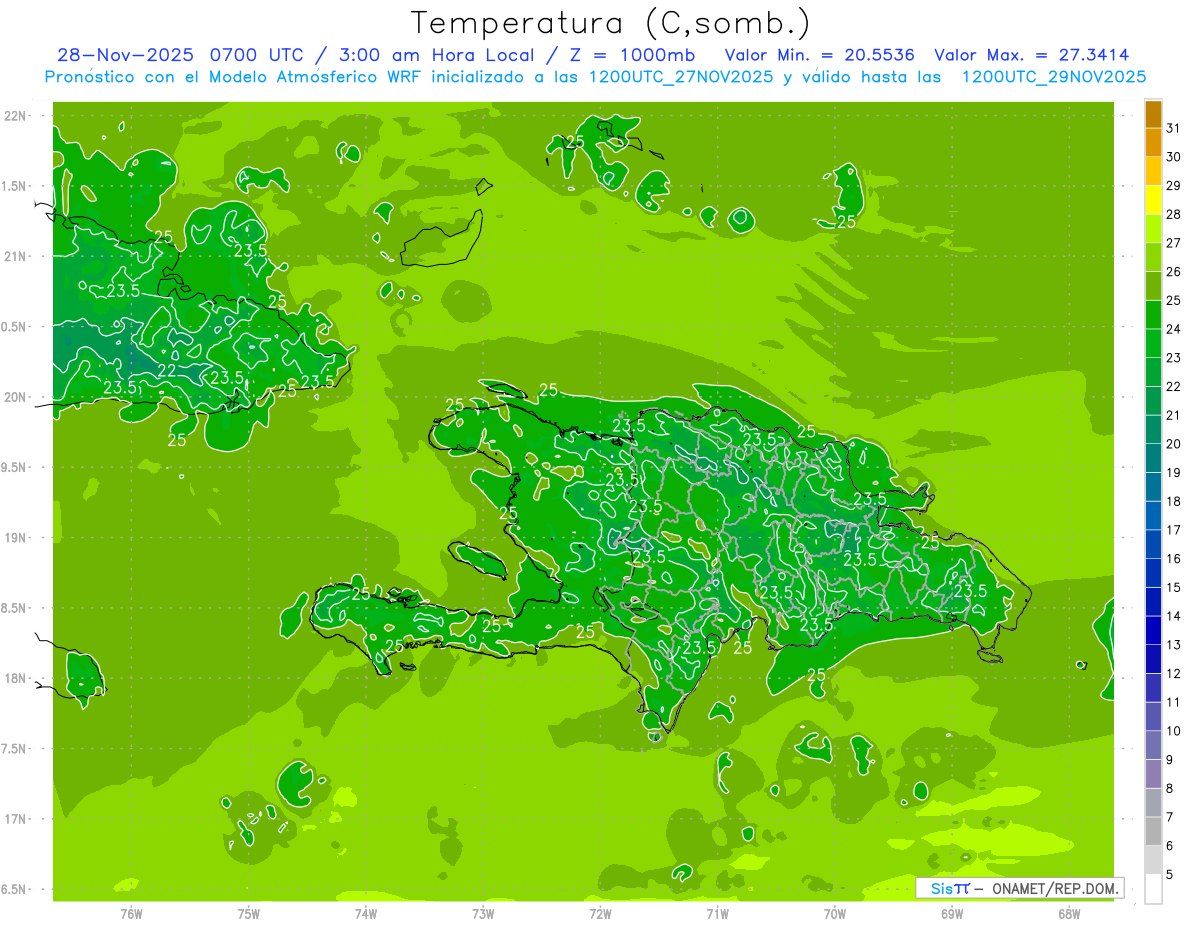The image size is (1200, 927).
Task: Click the "22" contour label over eastern Cuba
Action: coord(167,371)
